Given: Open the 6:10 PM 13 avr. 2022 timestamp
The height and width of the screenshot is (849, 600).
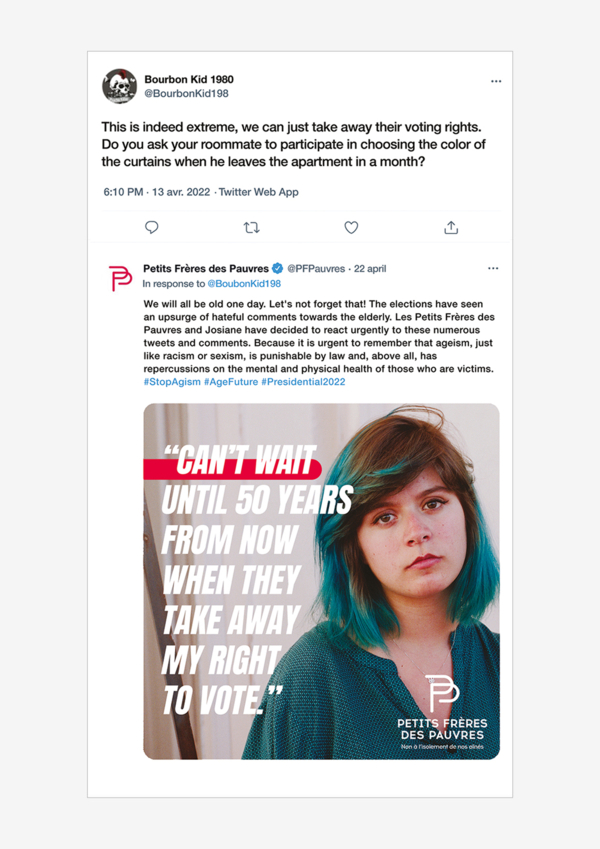Looking at the screenshot, I should pyautogui.click(x=156, y=192).
